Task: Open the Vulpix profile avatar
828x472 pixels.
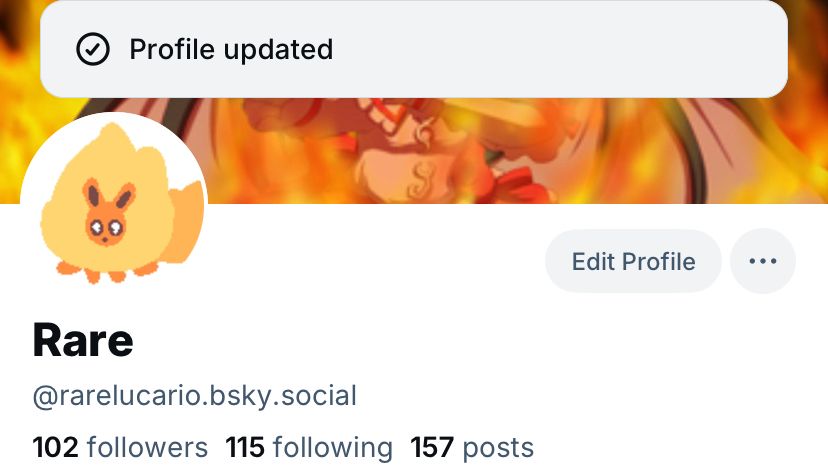Action: pyautogui.click(x=114, y=205)
